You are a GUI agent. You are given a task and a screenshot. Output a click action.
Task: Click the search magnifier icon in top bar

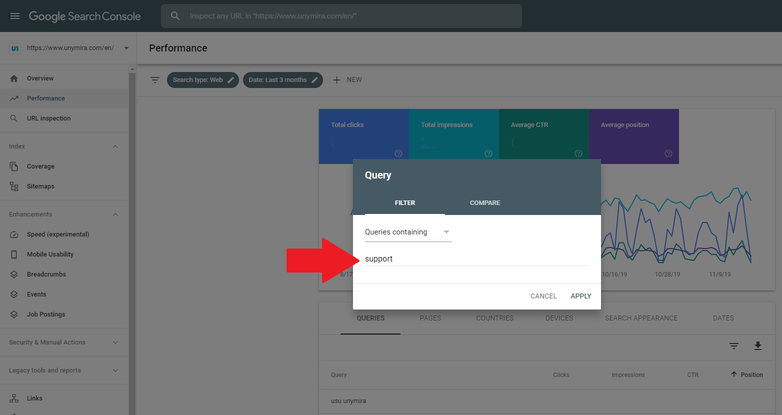pos(175,16)
